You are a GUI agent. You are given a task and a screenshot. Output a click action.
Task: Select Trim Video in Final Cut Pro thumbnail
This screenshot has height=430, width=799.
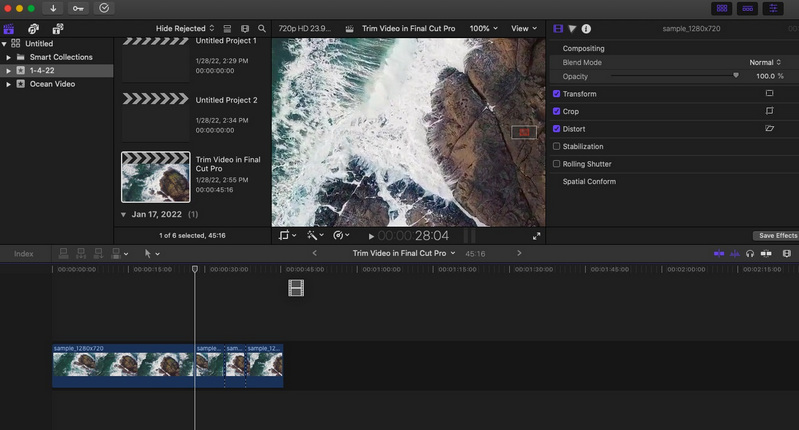tap(156, 177)
